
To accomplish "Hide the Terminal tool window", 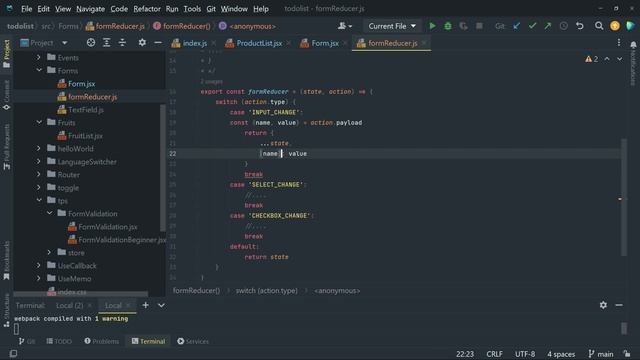I will tap(619, 305).
